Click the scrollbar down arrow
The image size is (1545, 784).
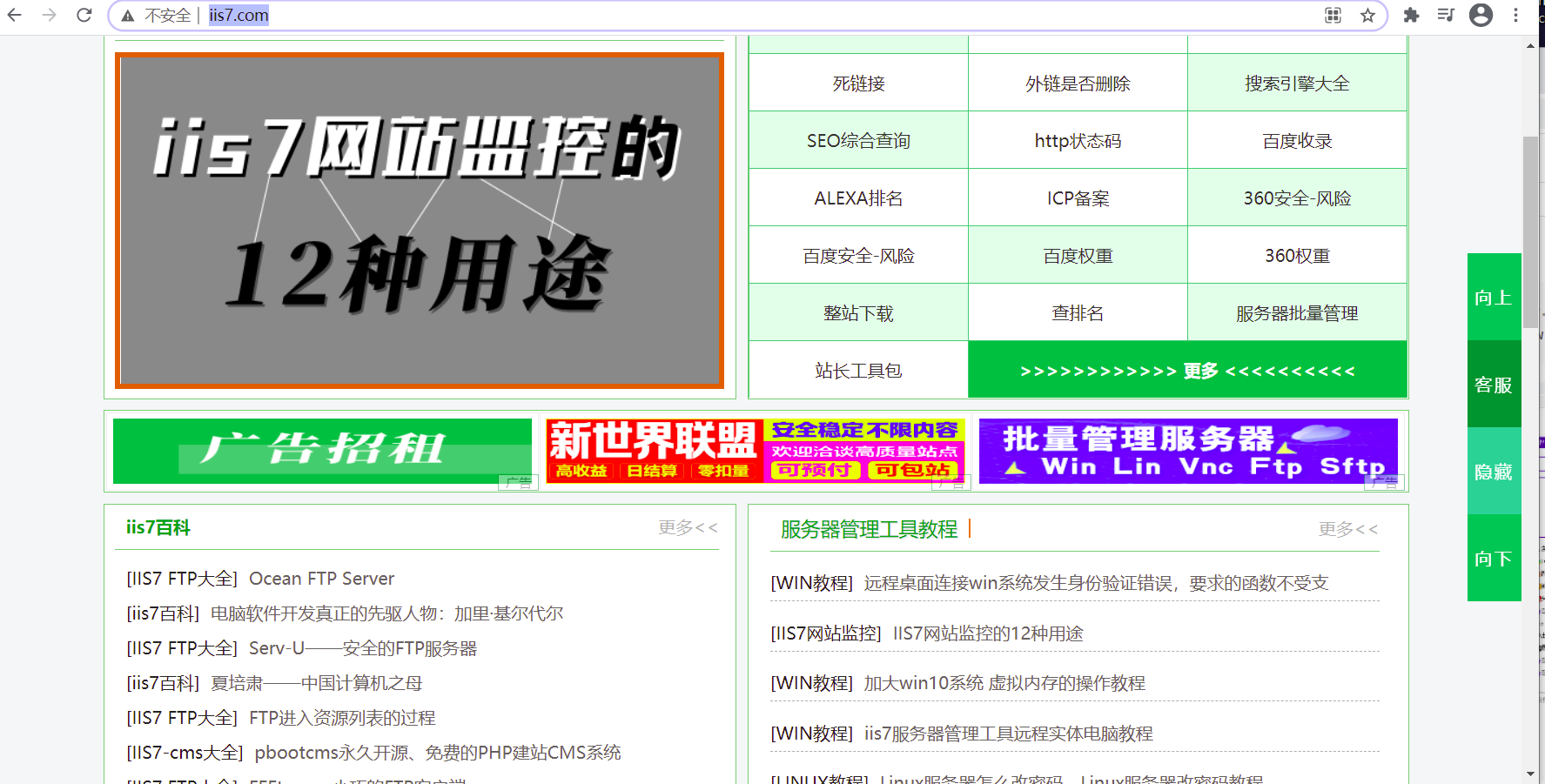tap(1530, 774)
